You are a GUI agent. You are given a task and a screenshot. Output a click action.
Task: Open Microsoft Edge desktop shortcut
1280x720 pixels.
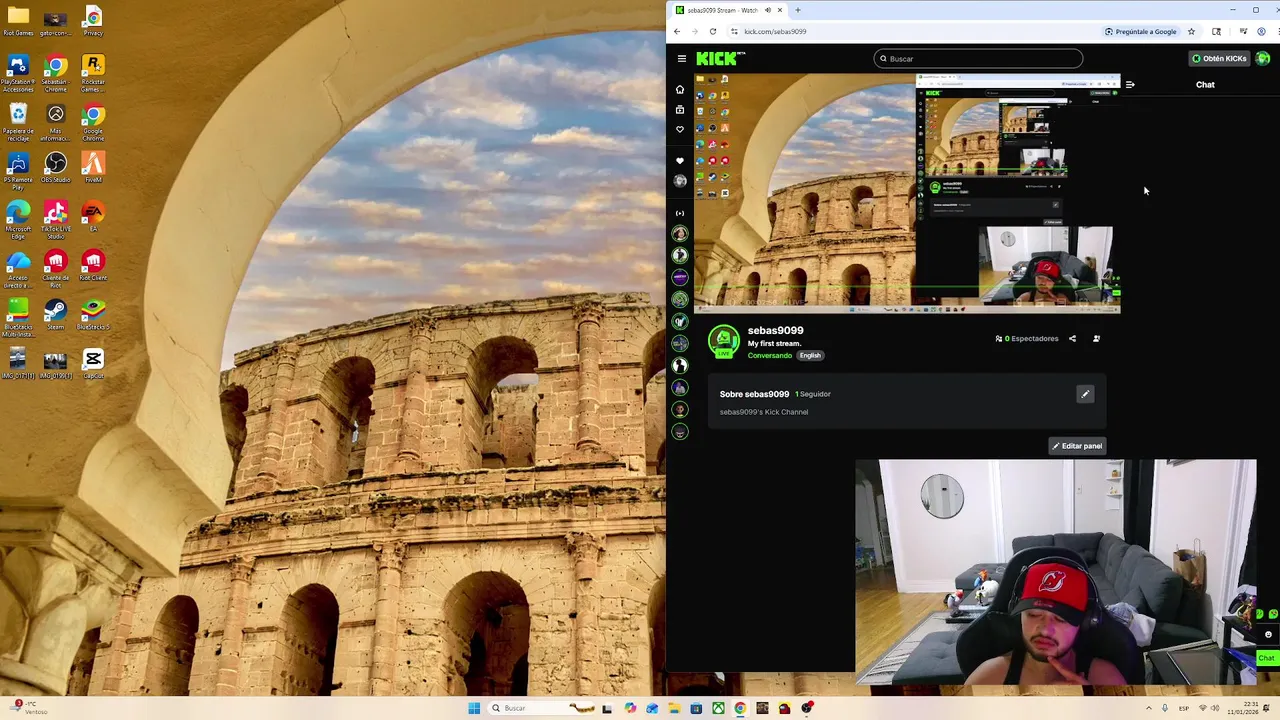point(18,219)
